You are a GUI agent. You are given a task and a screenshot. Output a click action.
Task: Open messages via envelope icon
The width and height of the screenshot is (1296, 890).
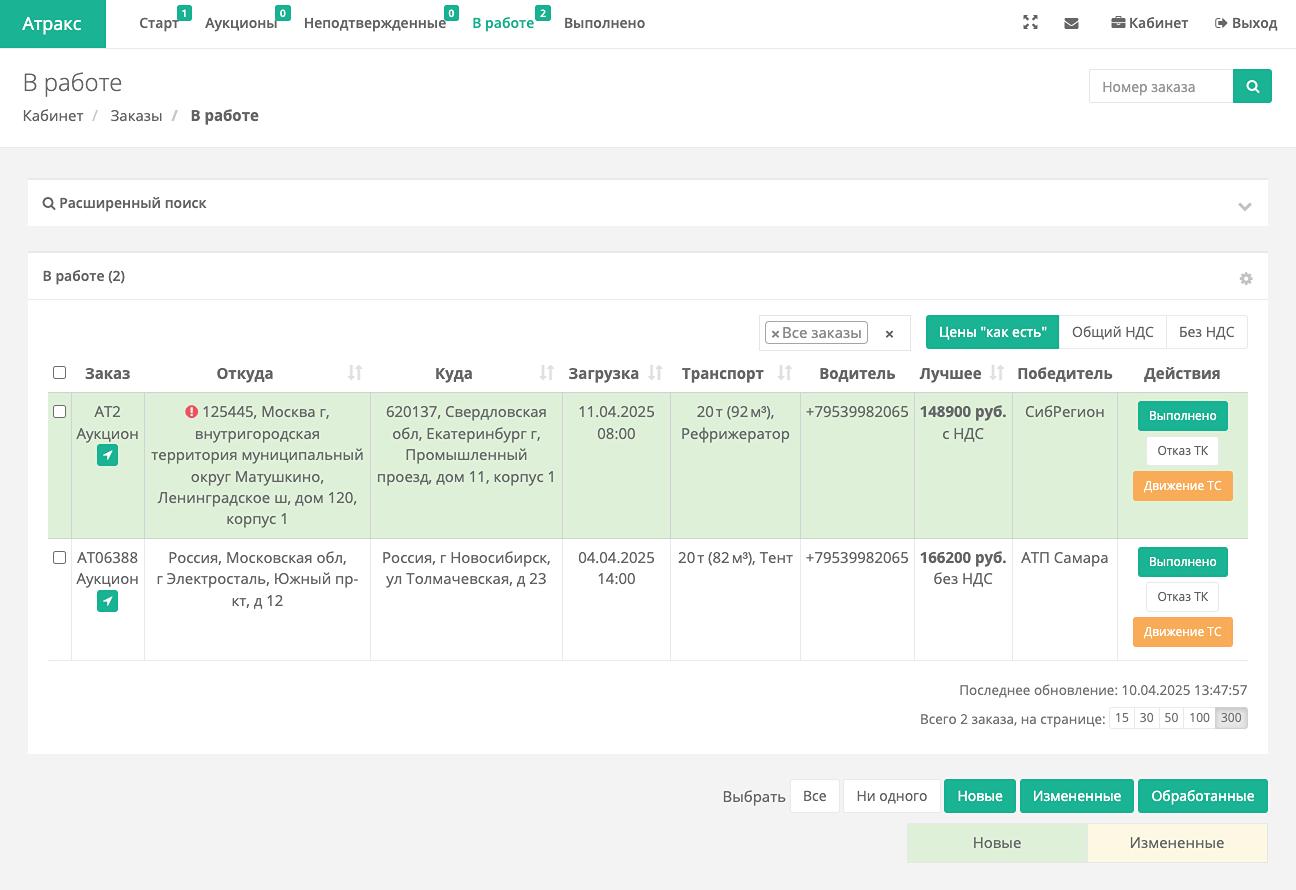pyautogui.click(x=1071, y=23)
